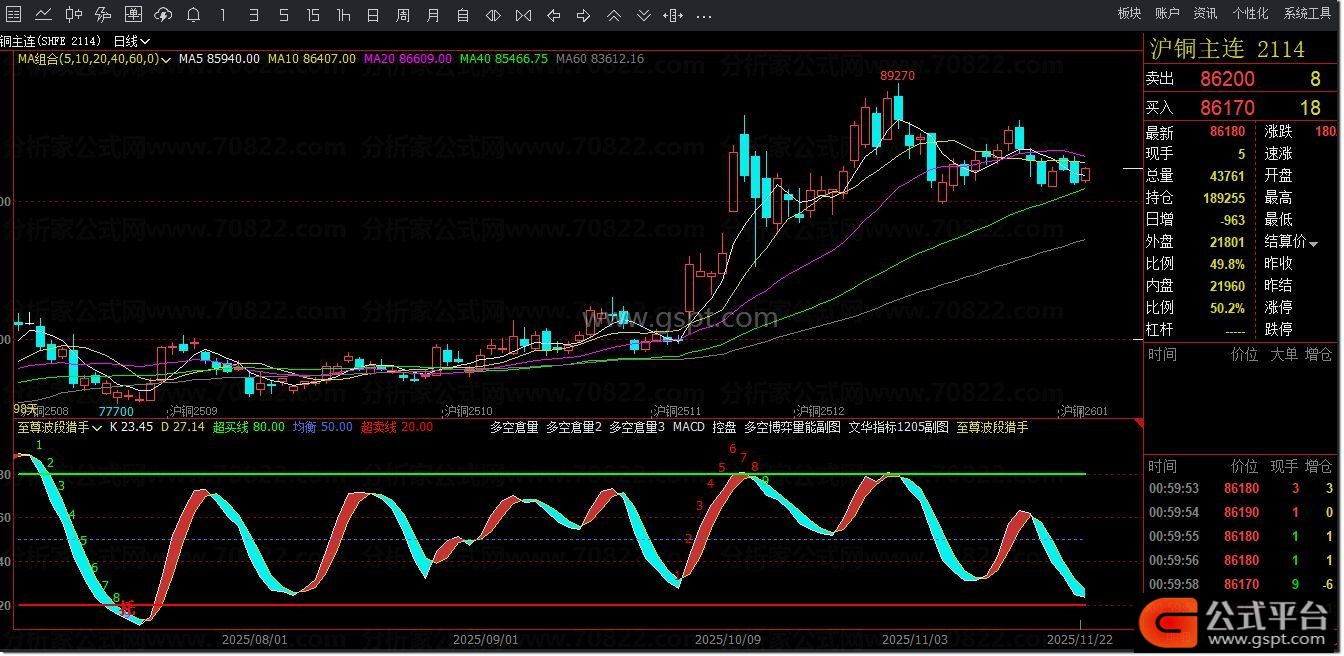Open the three-dots more options icon
This screenshot has width=1344, height=656.
click(704, 15)
